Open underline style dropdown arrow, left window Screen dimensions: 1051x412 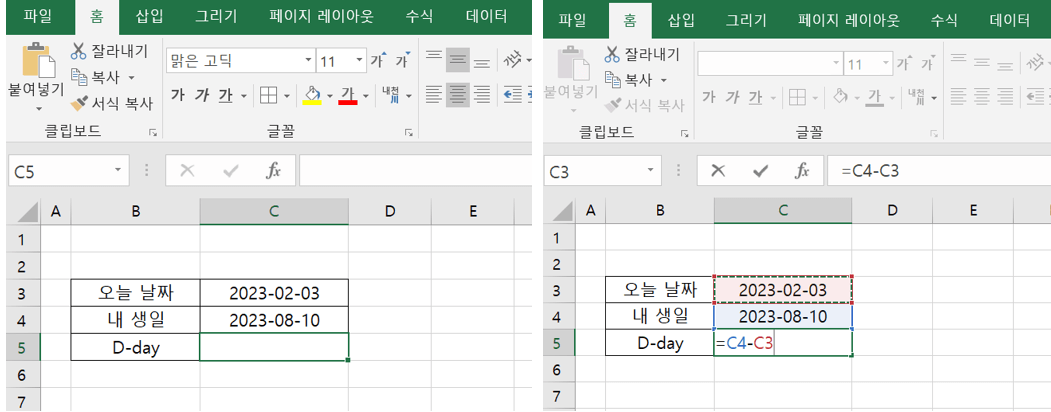tap(243, 96)
